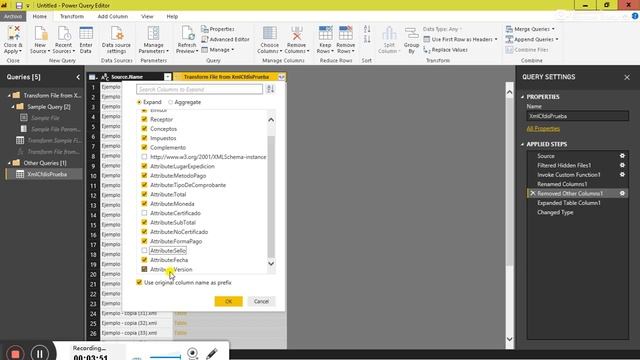The image size is (640, 360).
Task: Click the Transform File column expand button
Action: coord(281,77)
